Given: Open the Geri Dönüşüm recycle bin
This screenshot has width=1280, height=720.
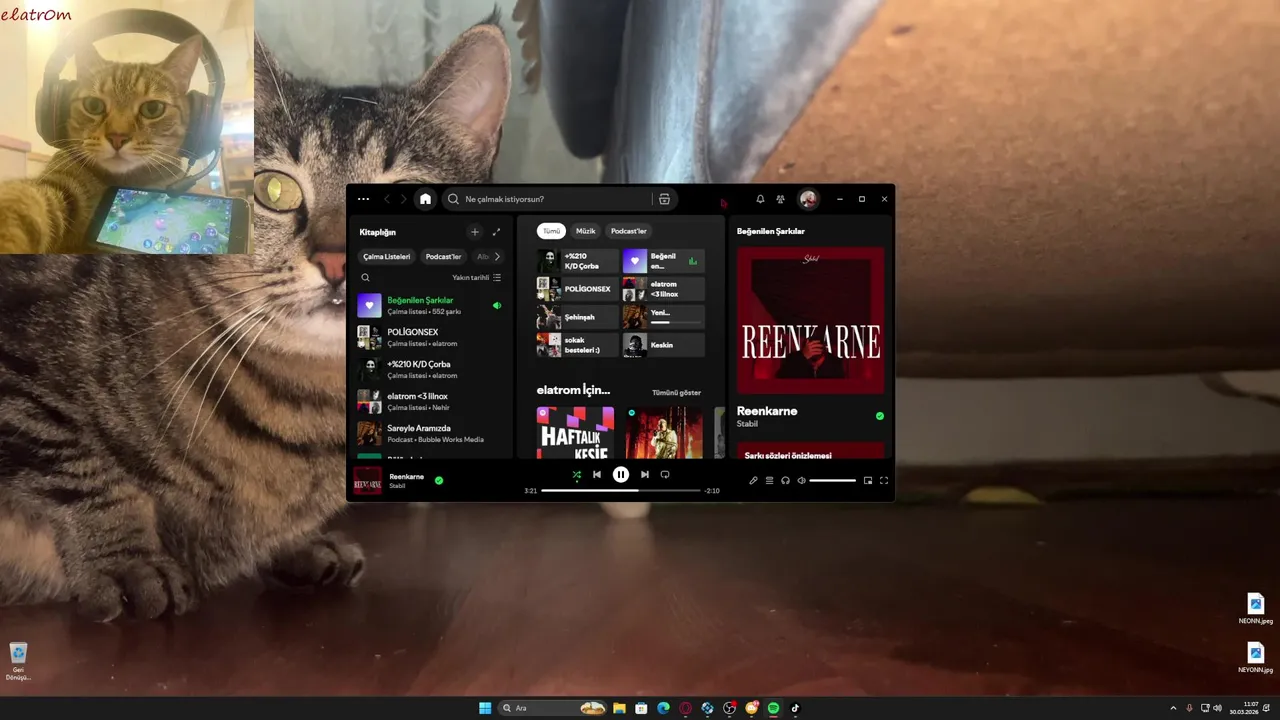Looking at the screenshot, I should 18,662.
